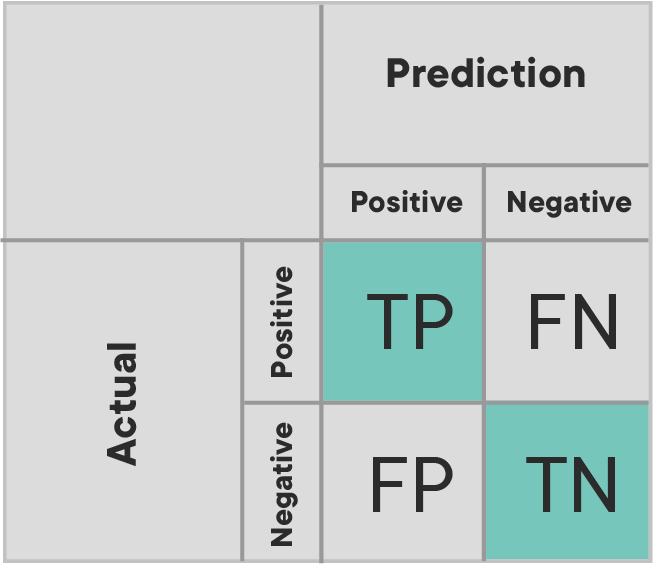Click the TP true positive cell
The height and width of the screenshot is (564, 653).
tap(403, 322)
